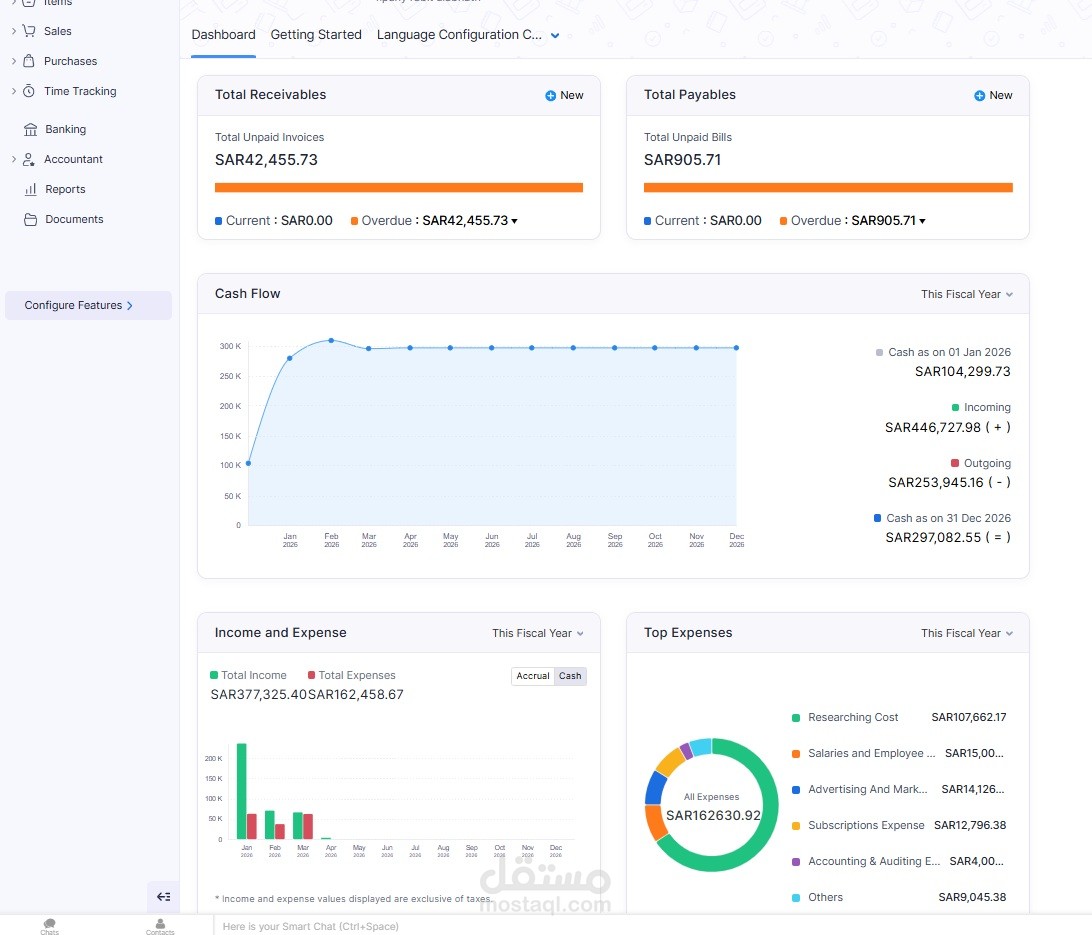The image size is (1092, 935).
Task: Click the Reports bar chart icon
Action: [x=30, y=189]
